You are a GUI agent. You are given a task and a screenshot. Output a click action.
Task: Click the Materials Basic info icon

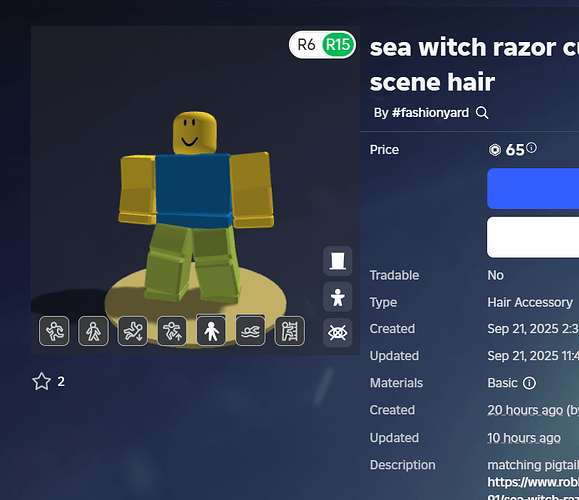529,383
